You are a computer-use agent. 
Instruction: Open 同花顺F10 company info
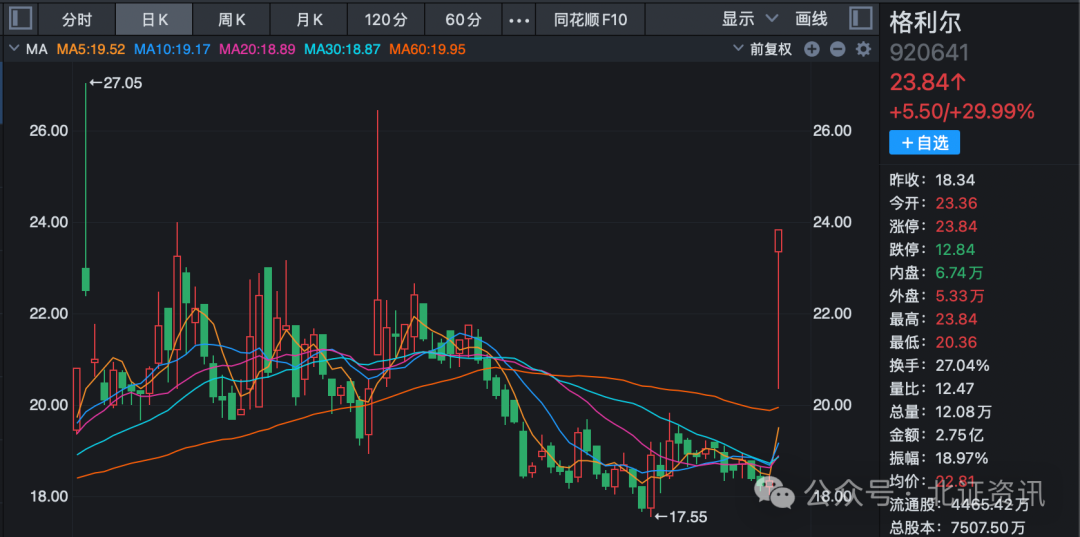[x=591, y=19]
